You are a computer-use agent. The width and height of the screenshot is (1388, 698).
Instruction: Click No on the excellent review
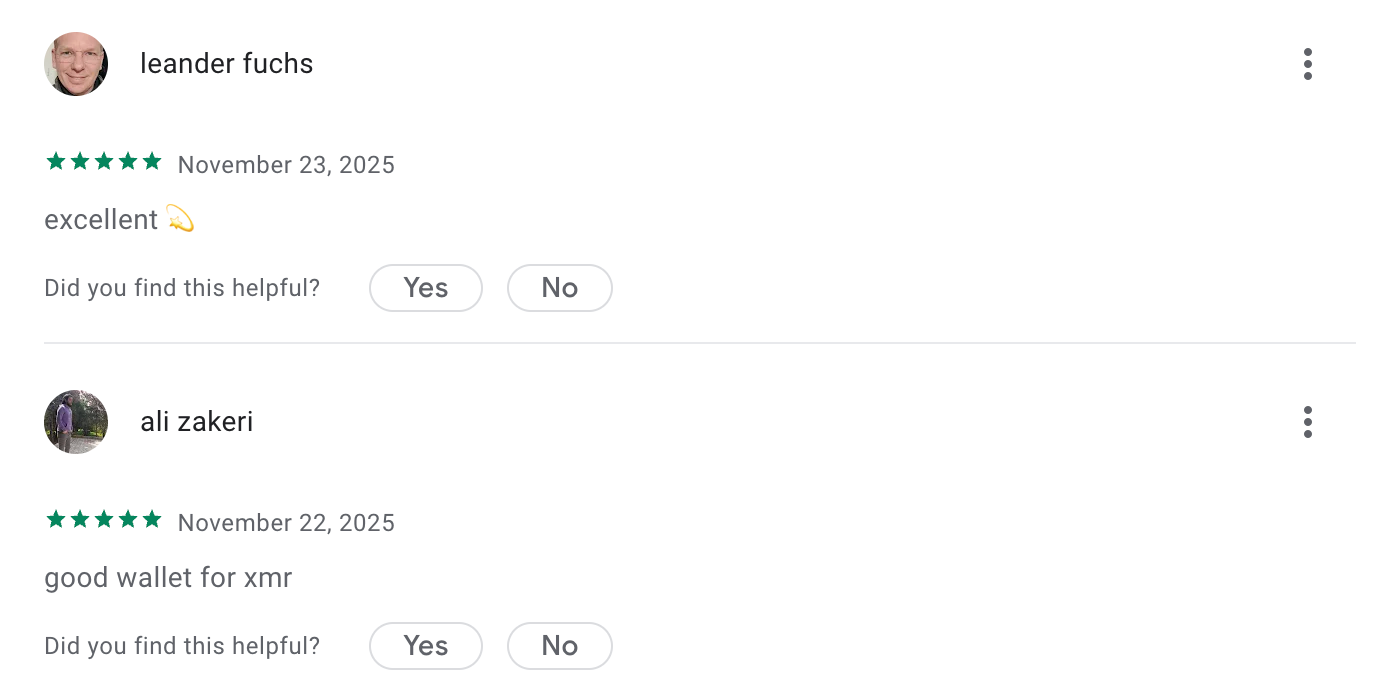click(x=559, y=287)
